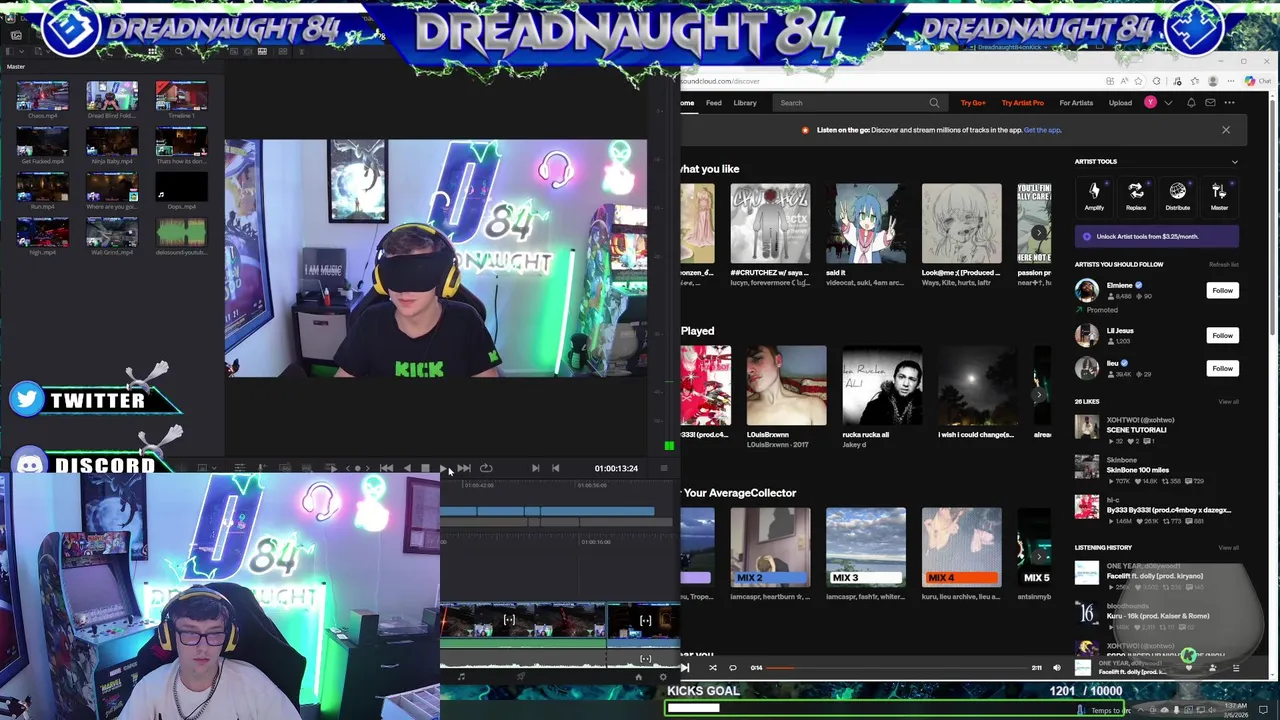The height and width of the screenshot is (720, 1280).
Task: Click the Get the app link
Action: [1042, 130]
